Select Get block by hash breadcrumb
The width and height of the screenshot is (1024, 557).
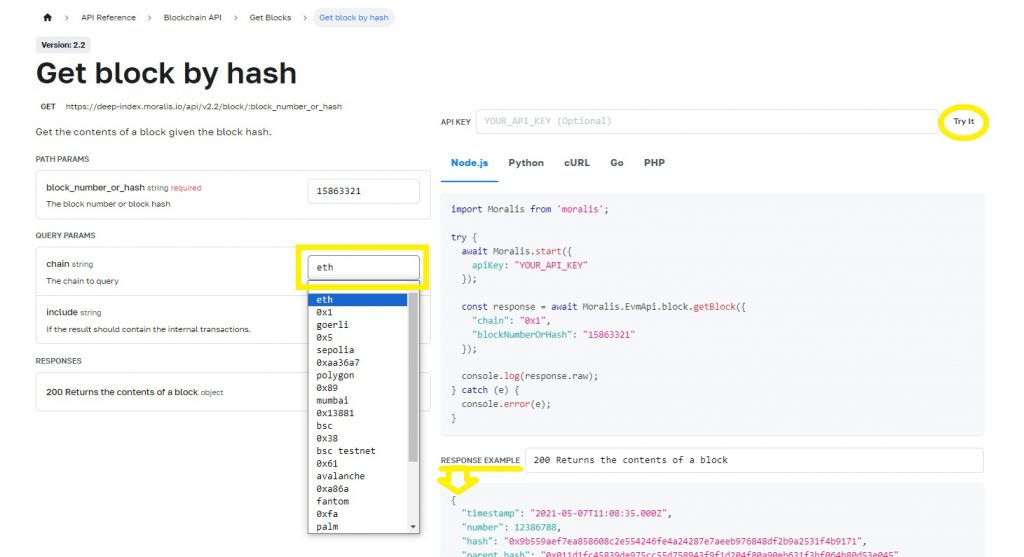click(353, 18)
